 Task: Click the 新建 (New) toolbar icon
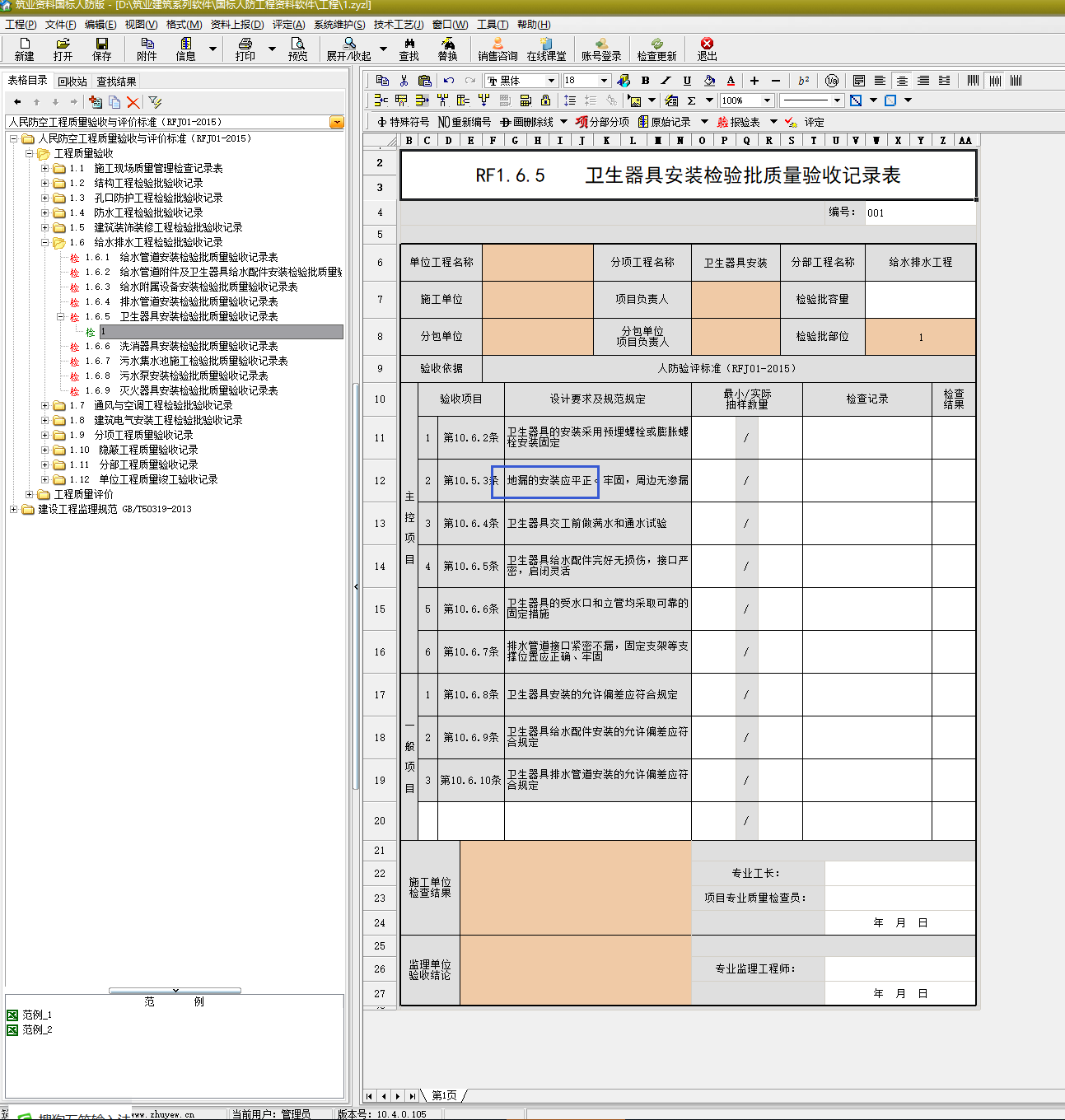coord(25,49)
